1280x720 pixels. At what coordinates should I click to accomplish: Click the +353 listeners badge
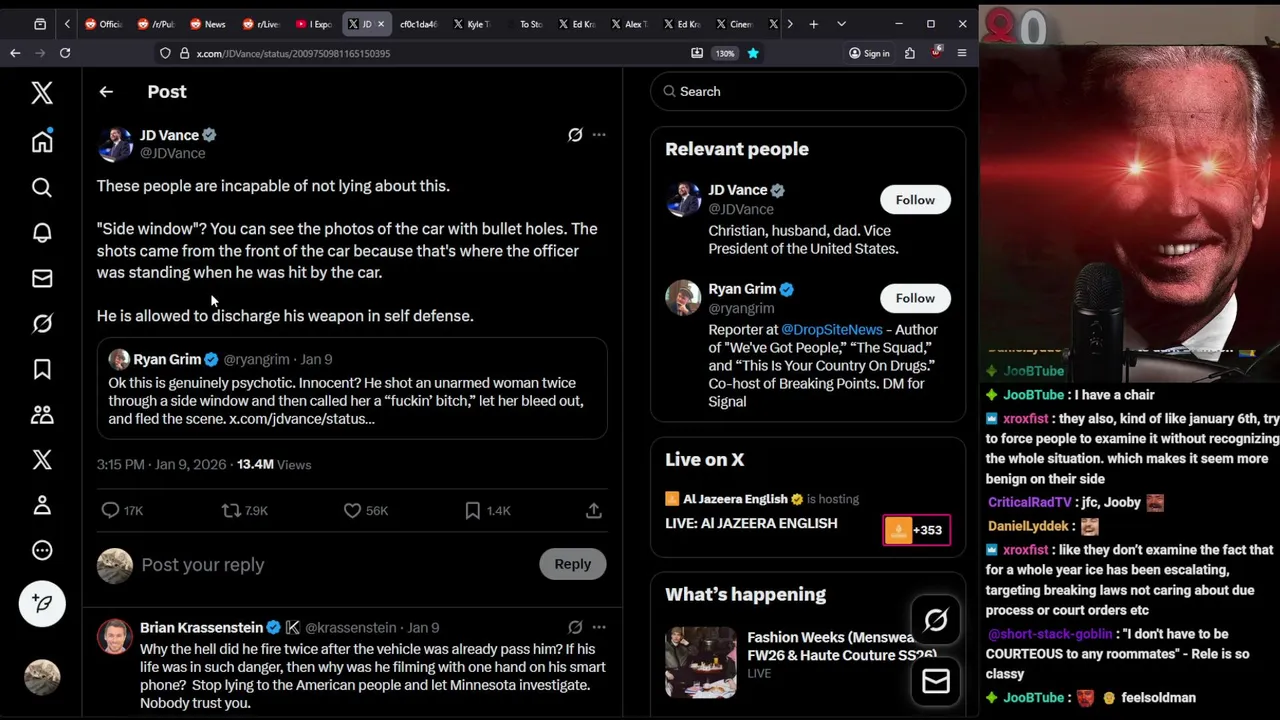click(x=917, y=530)
